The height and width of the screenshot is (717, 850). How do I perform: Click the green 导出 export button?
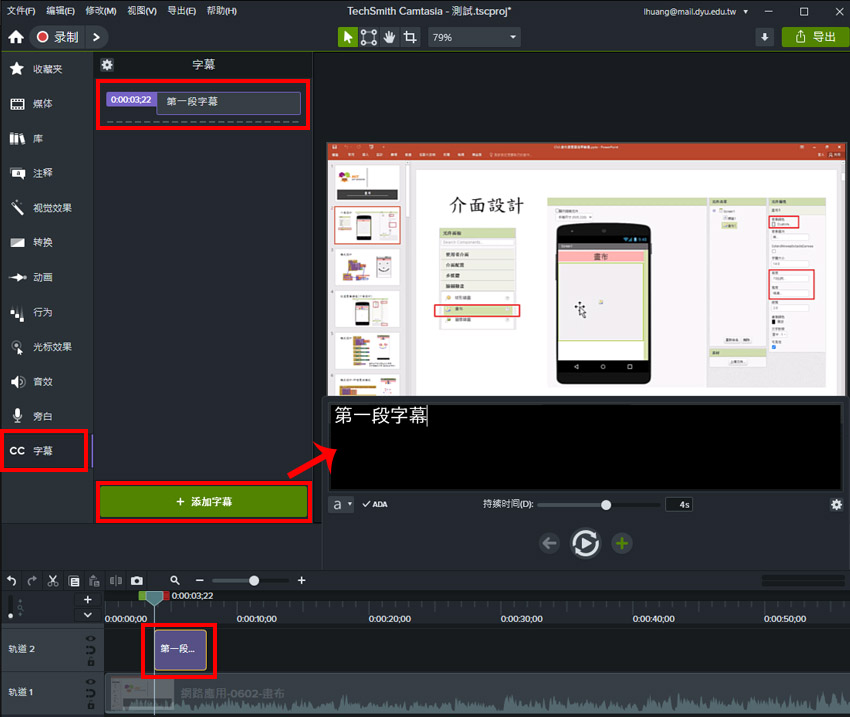pos(814,37)
